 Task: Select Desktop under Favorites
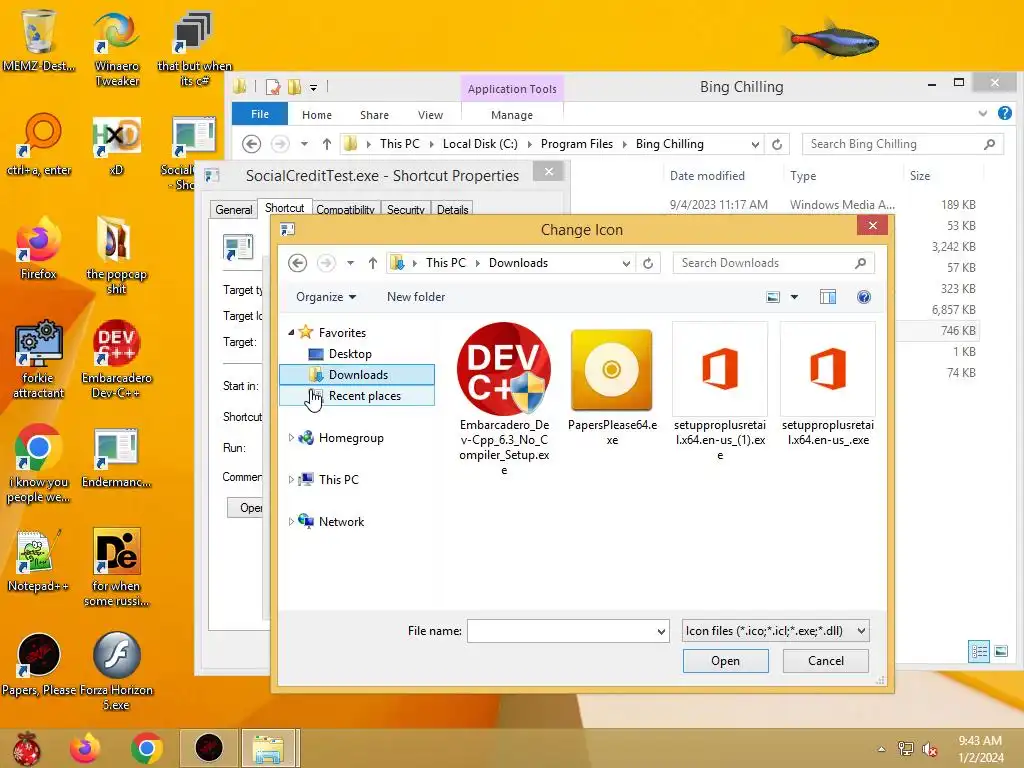[350, 354]
